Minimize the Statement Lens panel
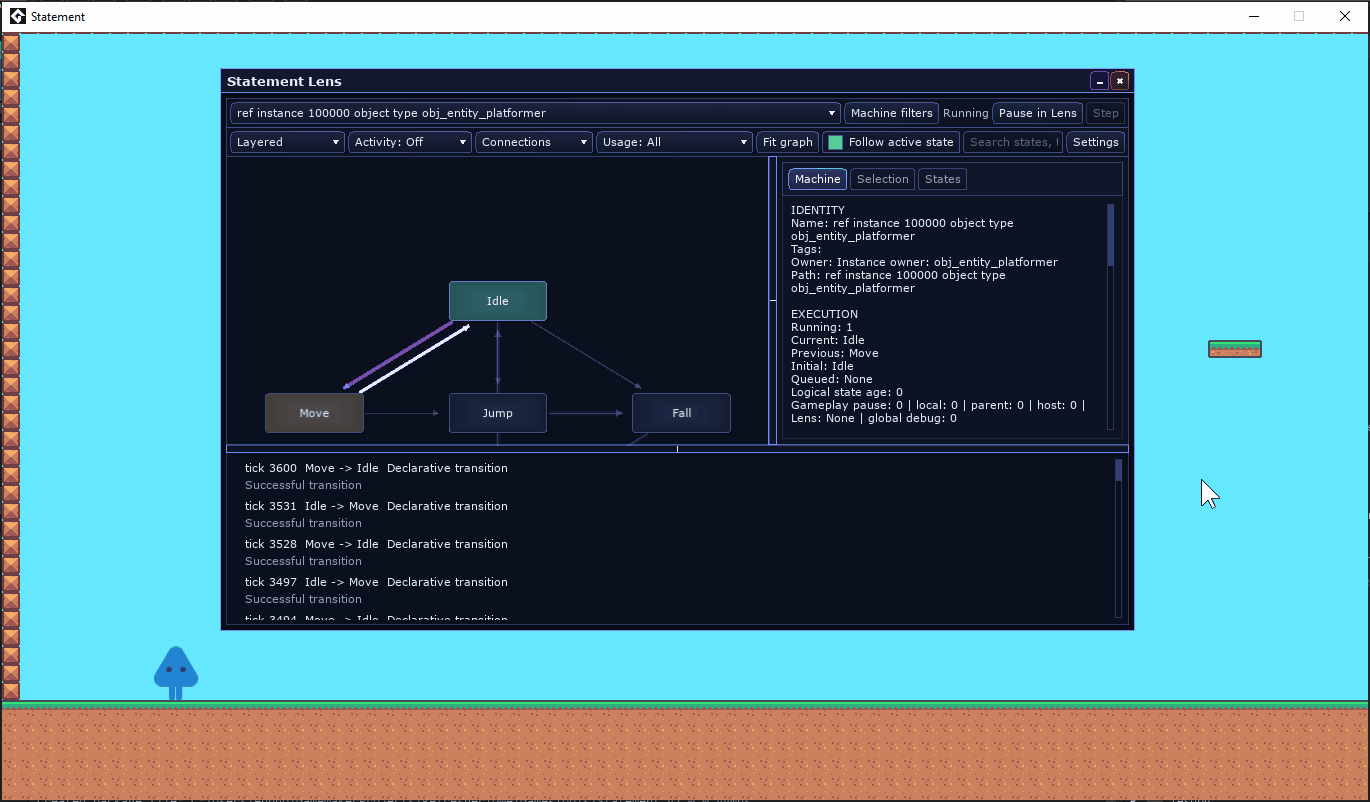This screenshot has height=802, width=1370. [x=1099, y=81]
